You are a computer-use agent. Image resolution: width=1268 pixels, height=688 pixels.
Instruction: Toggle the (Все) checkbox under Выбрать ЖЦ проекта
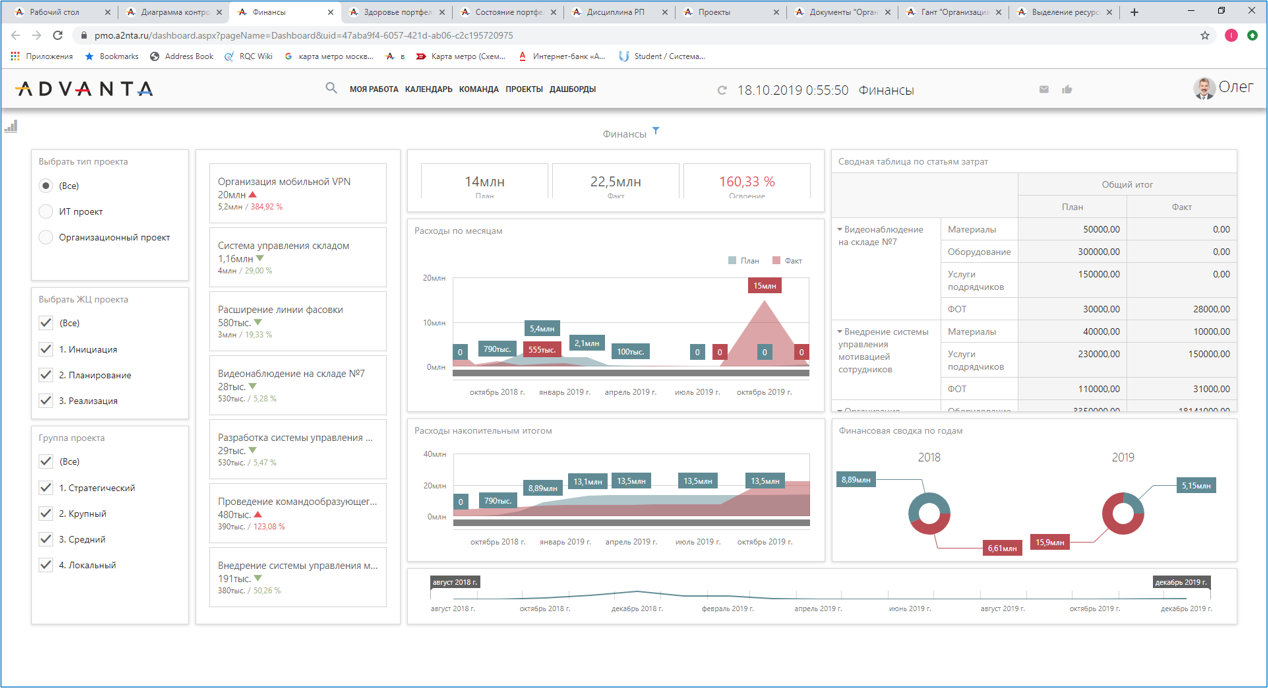pos(46,323)
